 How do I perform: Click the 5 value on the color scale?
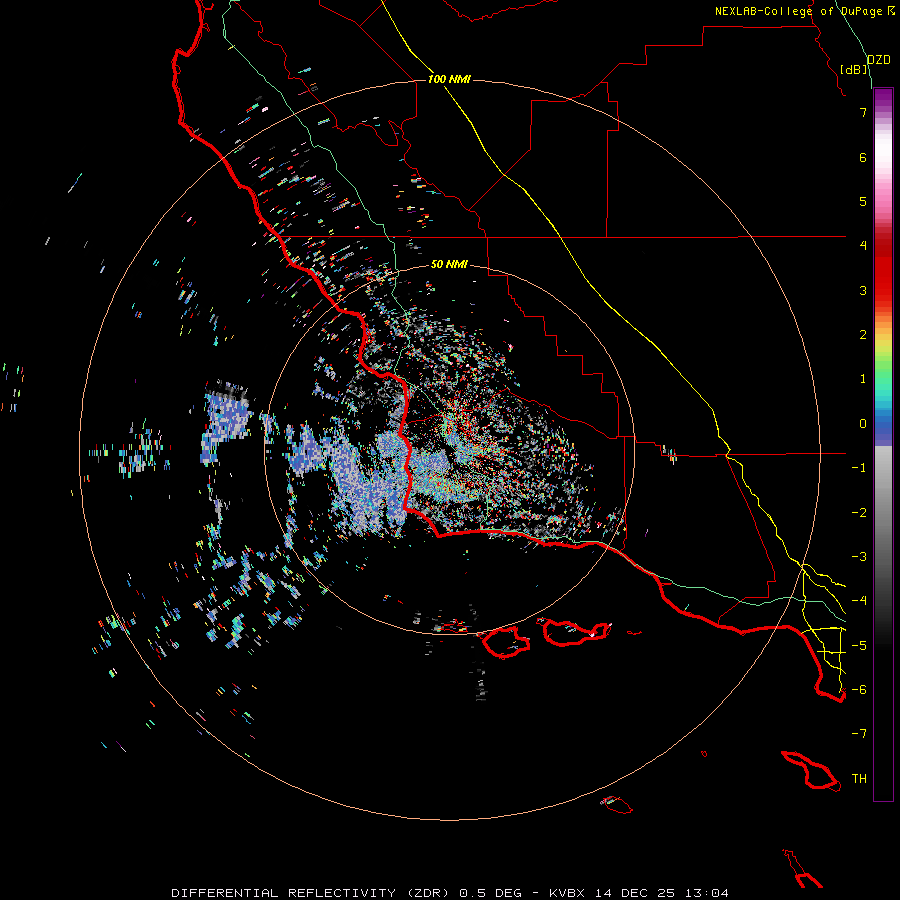pos(863,201)
